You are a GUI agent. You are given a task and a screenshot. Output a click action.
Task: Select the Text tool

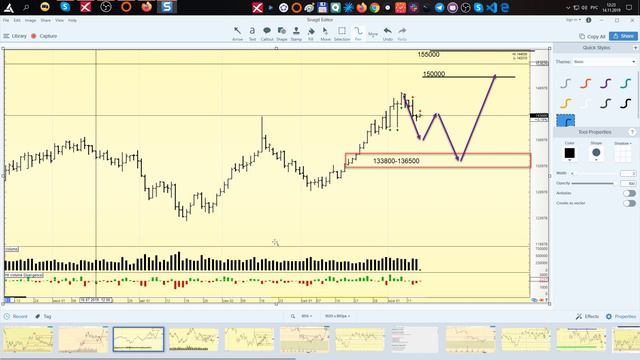tap(252, 33)
